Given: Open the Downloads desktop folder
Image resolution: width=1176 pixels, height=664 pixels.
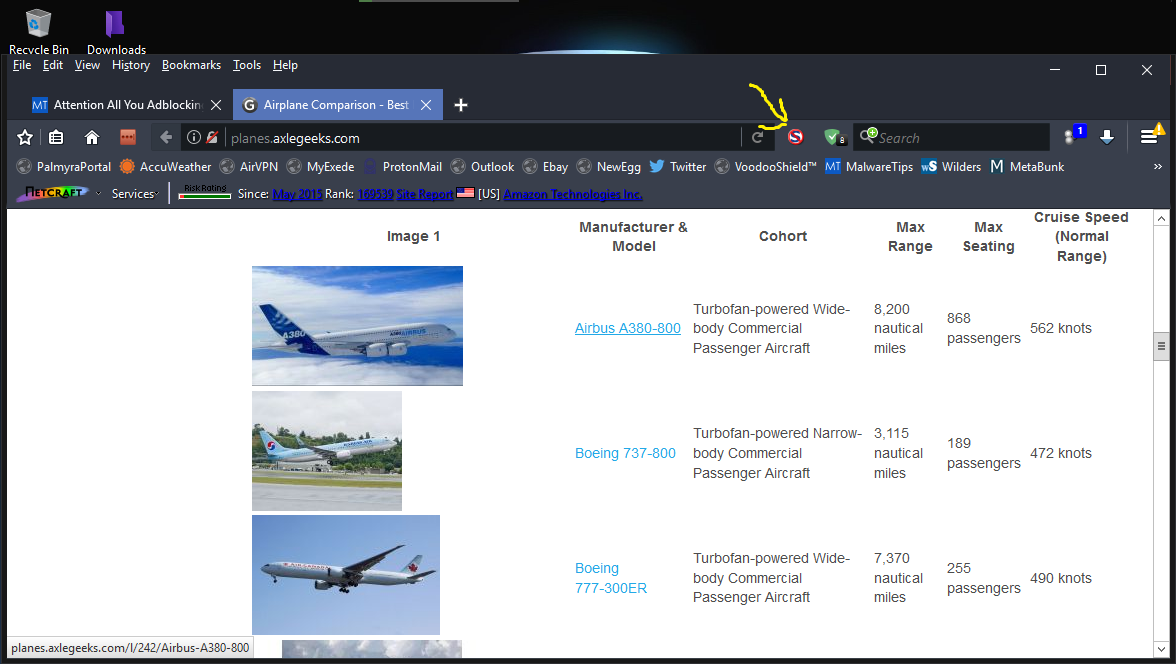Looking at the screenshot, I should pos(116,32).
